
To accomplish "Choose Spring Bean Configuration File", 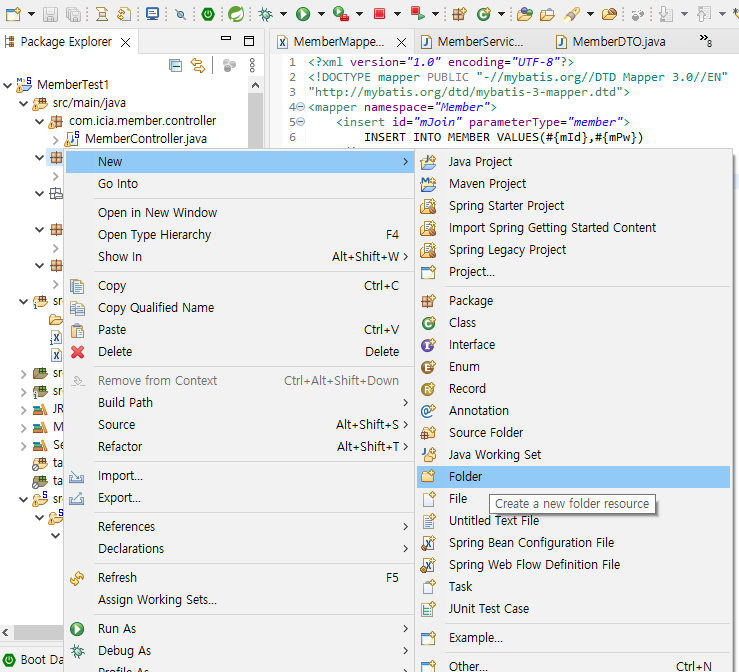I will point(574,542).
